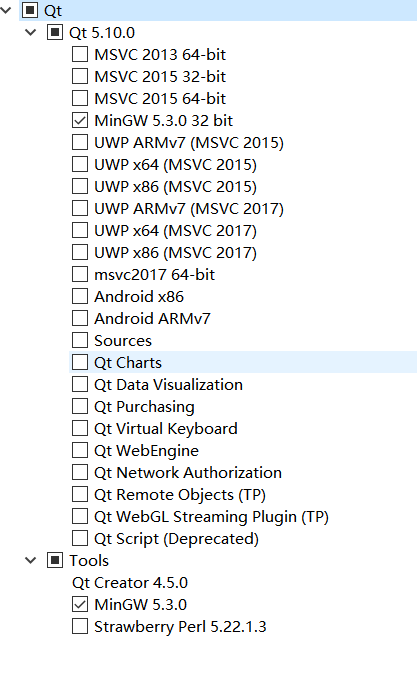The width and height of the screenshot is (417, 688).
Task: Check the Qt WebGL Streaming Plugin checkbox
Action: pyautogui.click(x=79, y=516)
